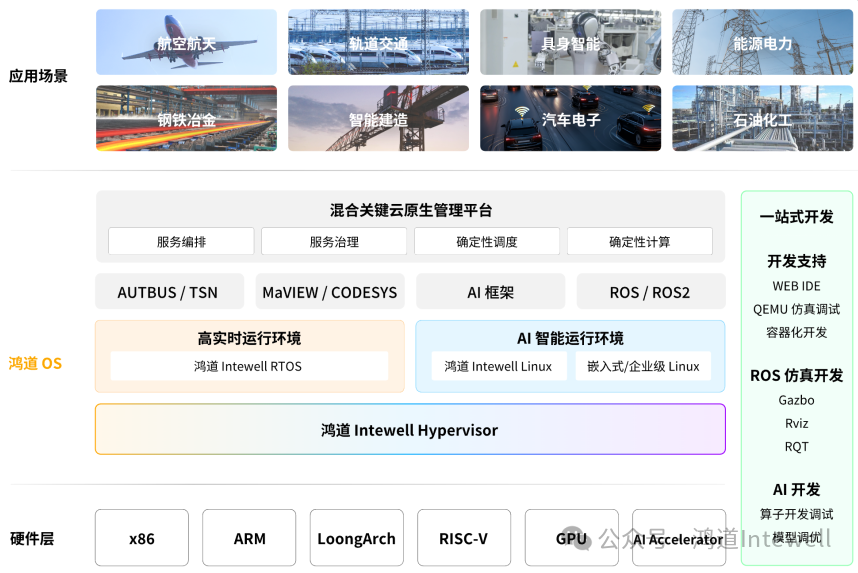Viewport: 858px width, 573px height.
Task: Click the 算子开发调试 text
Action: pyautogui.click(x=797, y=514)
